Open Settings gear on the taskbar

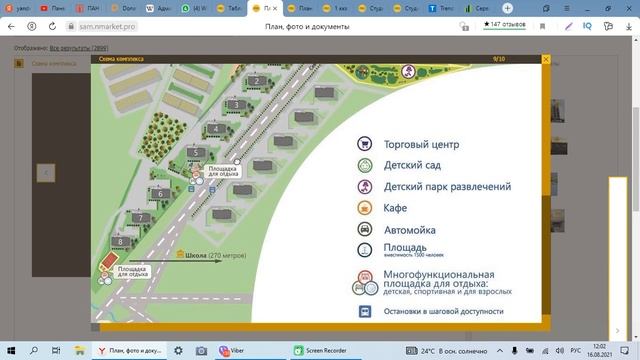point(178,351)
